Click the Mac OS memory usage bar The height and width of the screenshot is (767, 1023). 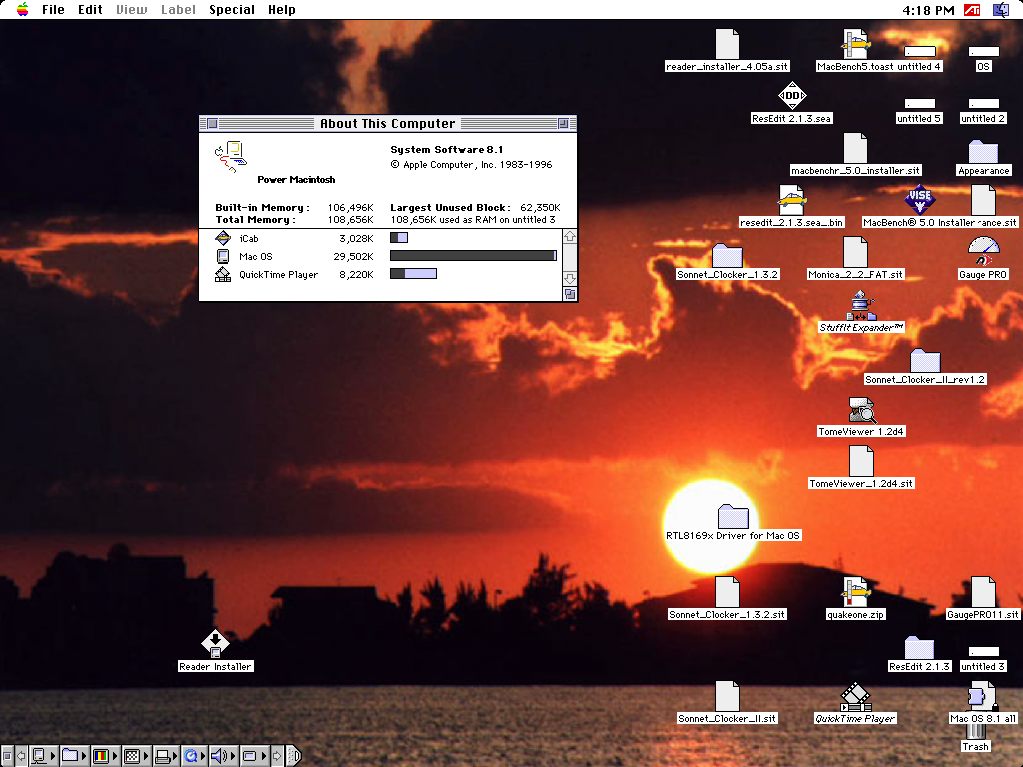click(x=473, y=256)
